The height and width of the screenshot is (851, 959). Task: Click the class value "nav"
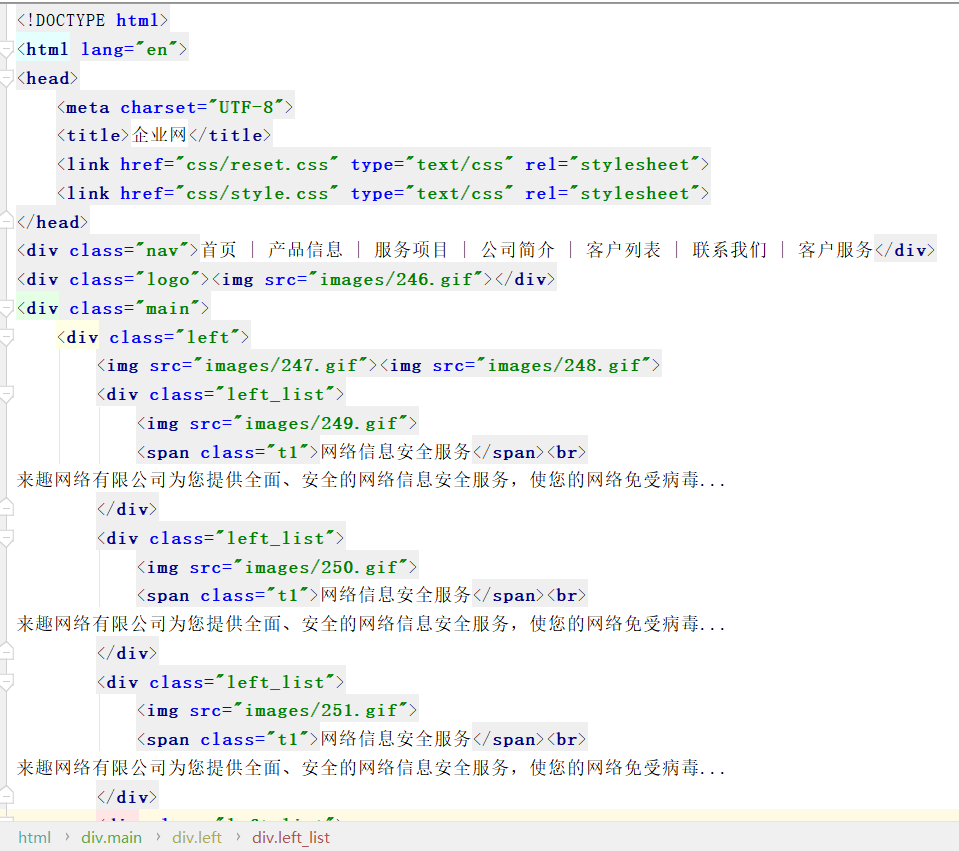(x=163, y=251)
